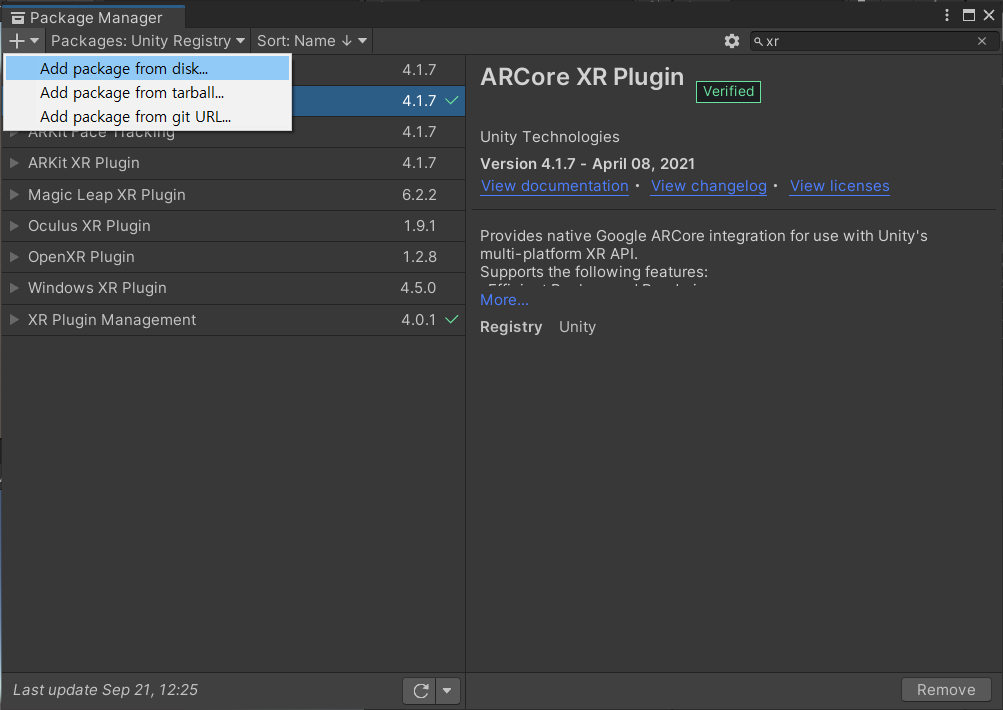Click version 6.2.2 of Magic Leap
Screen dimensions: 1003x710
419,194
